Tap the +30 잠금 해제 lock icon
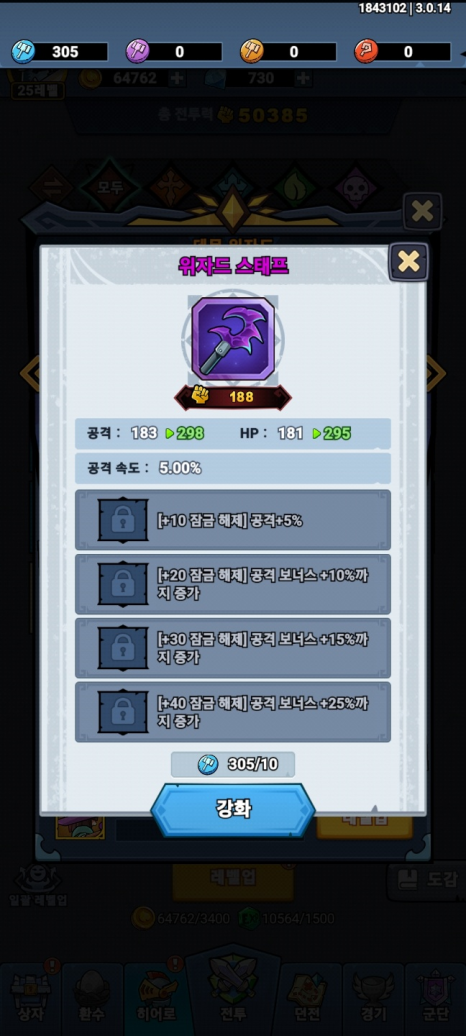The height and width of the screenshot is (1036, 466). click(123, 648)
